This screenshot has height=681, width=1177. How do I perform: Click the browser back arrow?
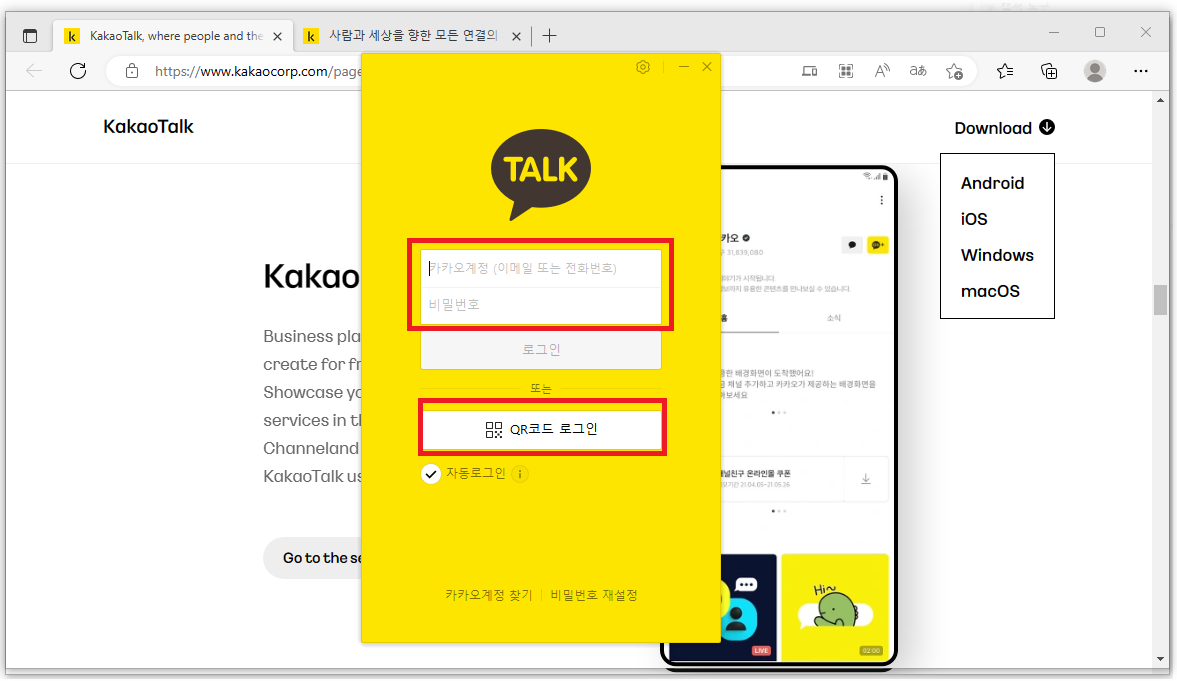[x=34, y=71]
